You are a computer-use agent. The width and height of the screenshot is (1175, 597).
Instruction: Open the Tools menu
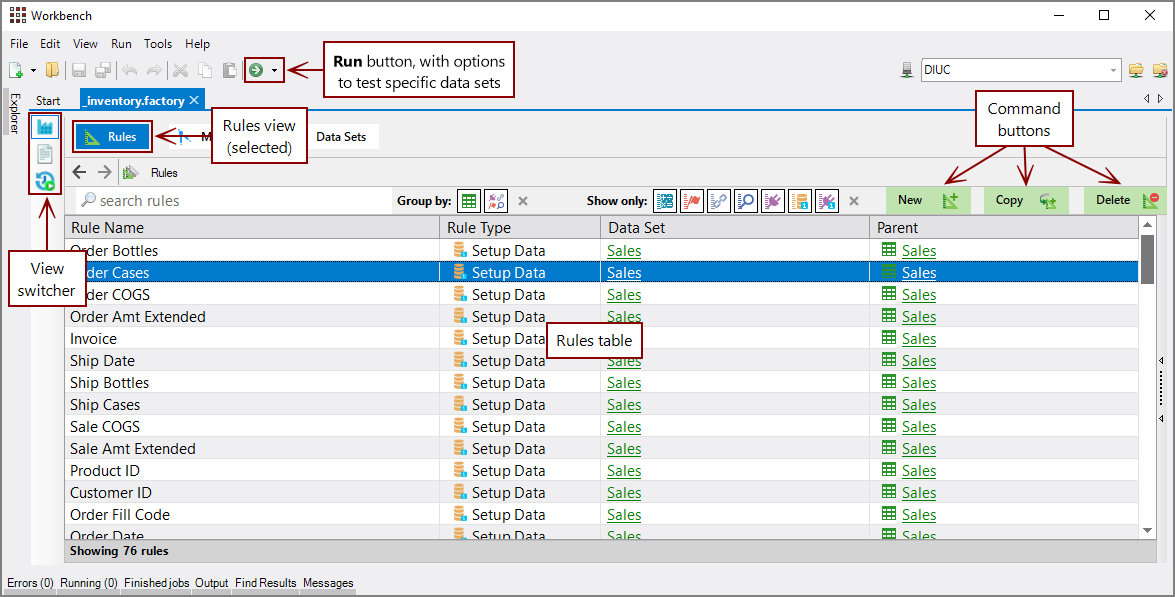pos(157,43)
